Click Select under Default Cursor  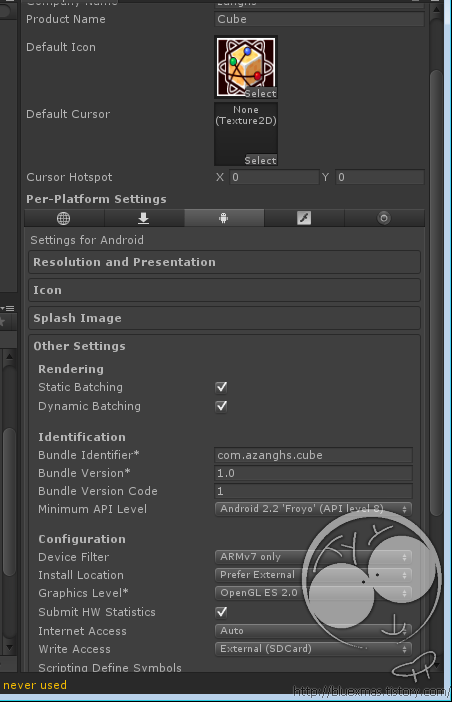pyautogui.click(x=260, y=160)
